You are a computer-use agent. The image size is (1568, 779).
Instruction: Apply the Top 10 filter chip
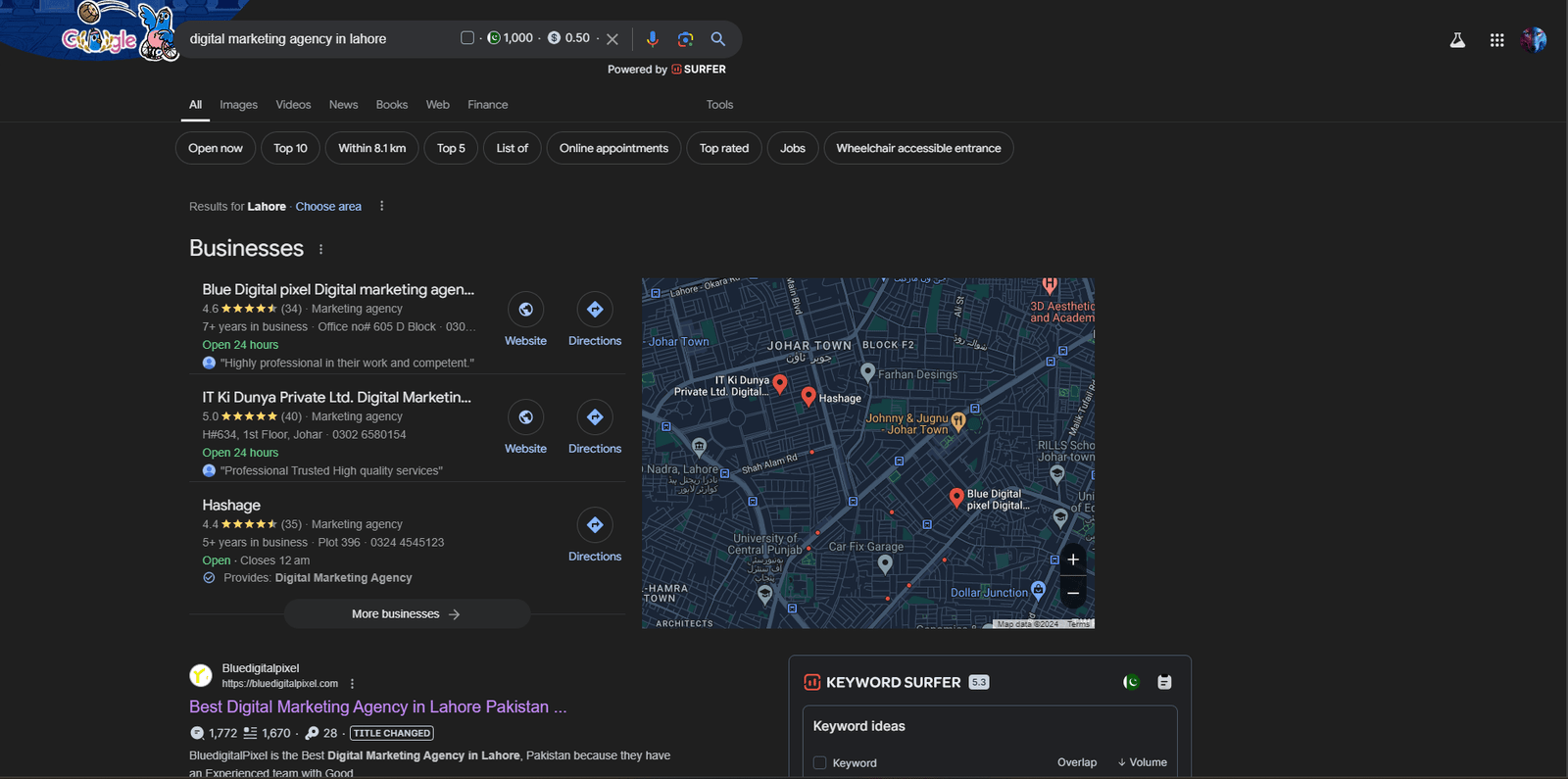click(x=290, y=148)
